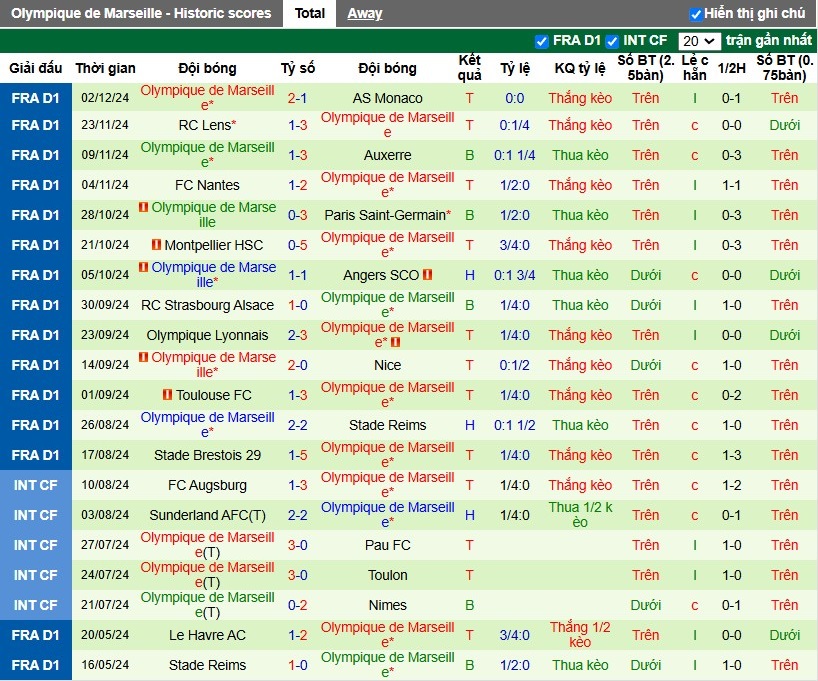The image size is (818, 681).
Task: Click the odds 0:1 1/2 in Stade Reims row
Action: (x=514, y=425)
